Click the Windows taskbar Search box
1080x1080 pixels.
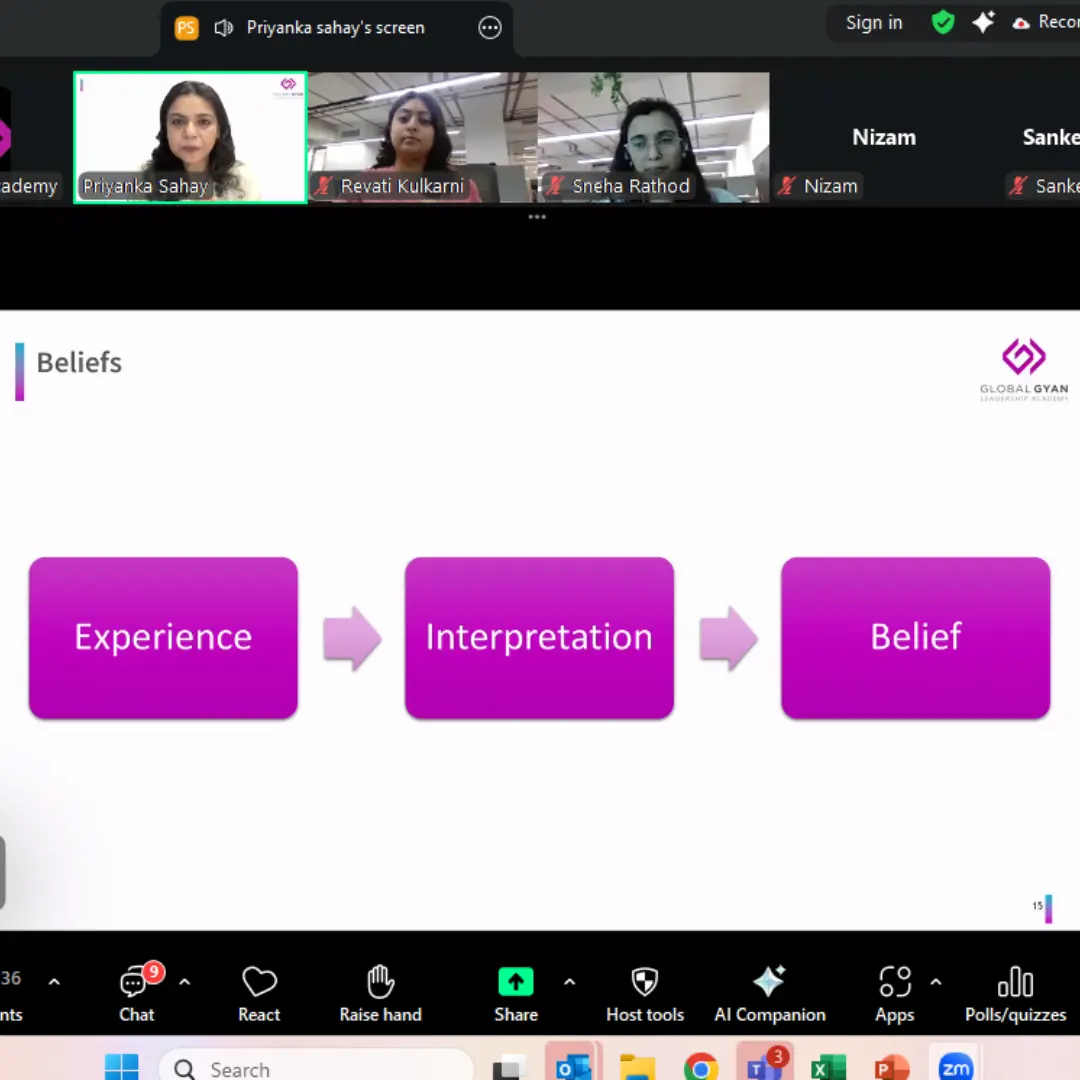coord(315,1069)
